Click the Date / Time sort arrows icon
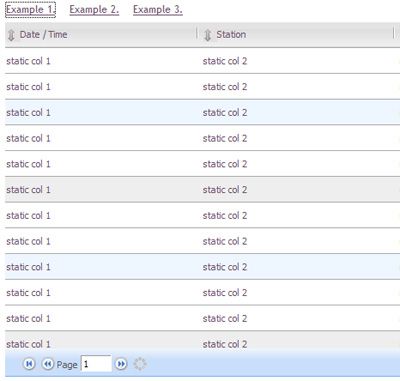Image resolution: width=400 pixels, height=381 pixels. (x=11, y=35)
